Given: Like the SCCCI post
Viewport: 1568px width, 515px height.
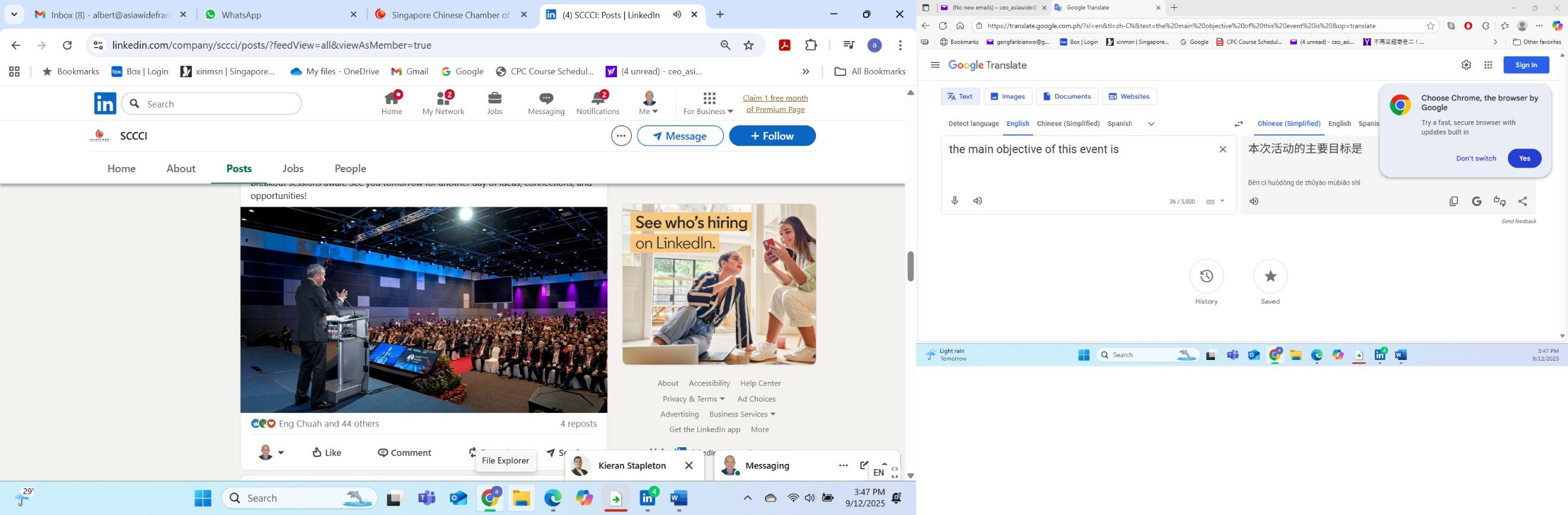Looking at the screenshot, I should [x=326, y=453].
